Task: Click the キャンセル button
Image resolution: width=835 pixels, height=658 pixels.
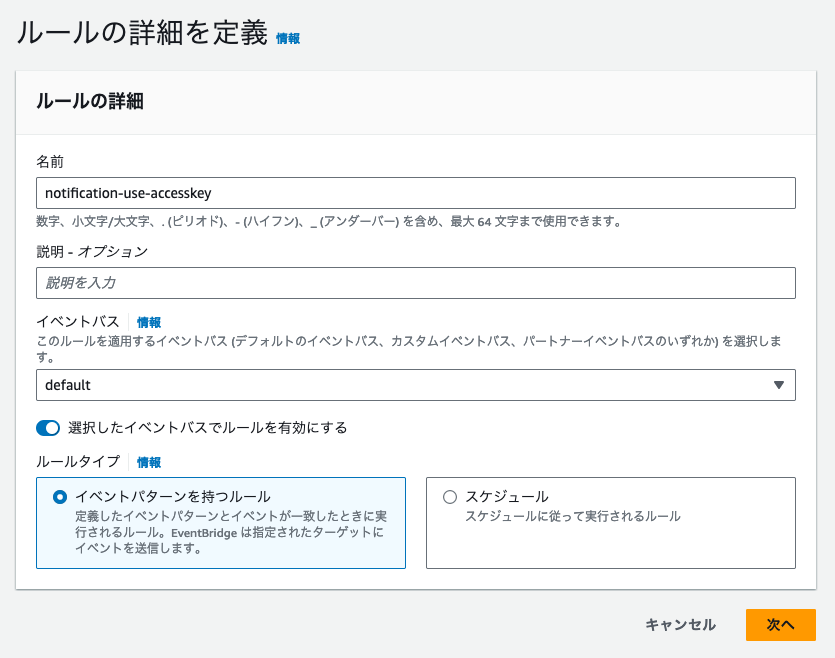Action: click(x=680, y=624)
